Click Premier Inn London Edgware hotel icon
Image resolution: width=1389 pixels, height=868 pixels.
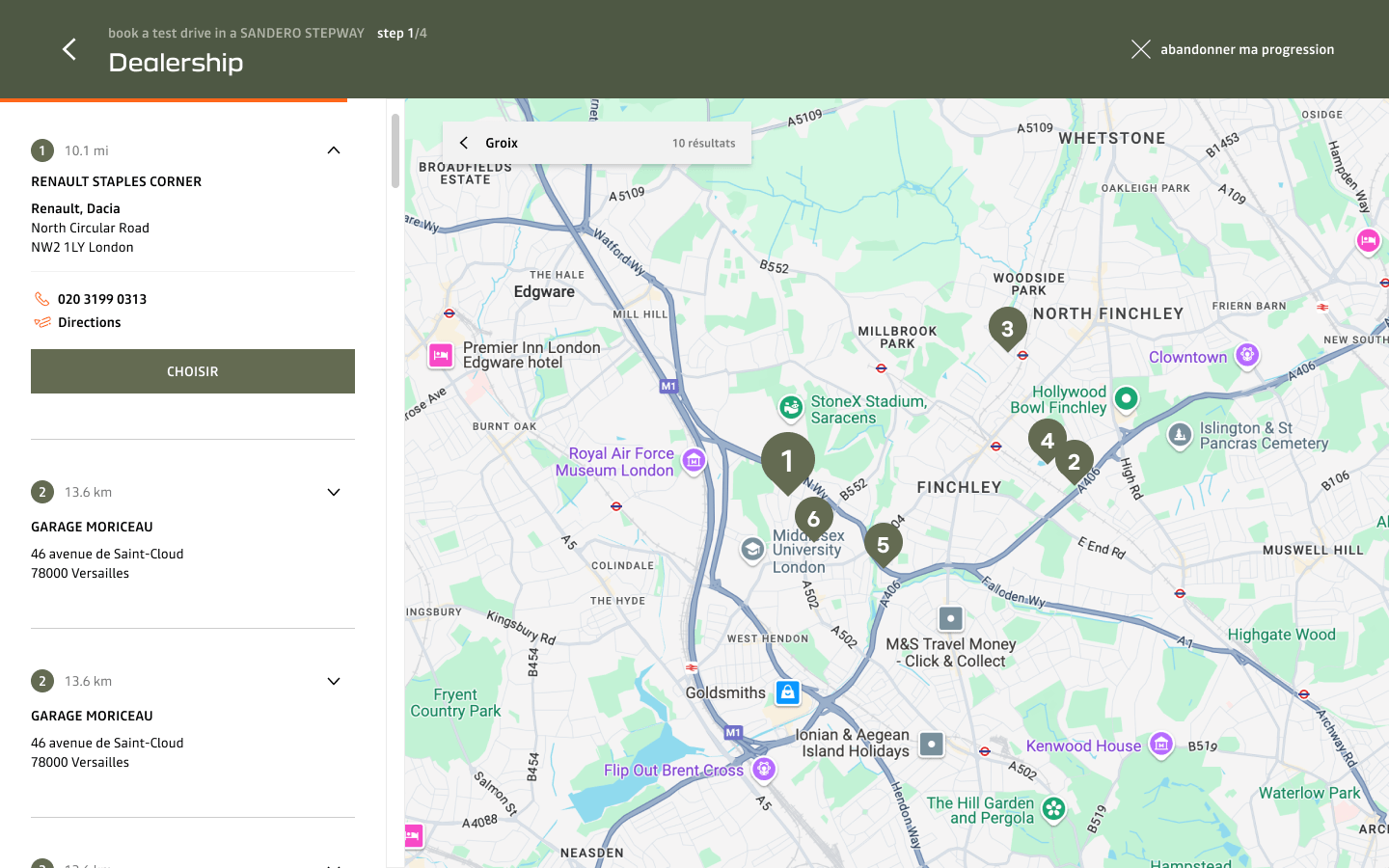(x=441, y=356)
